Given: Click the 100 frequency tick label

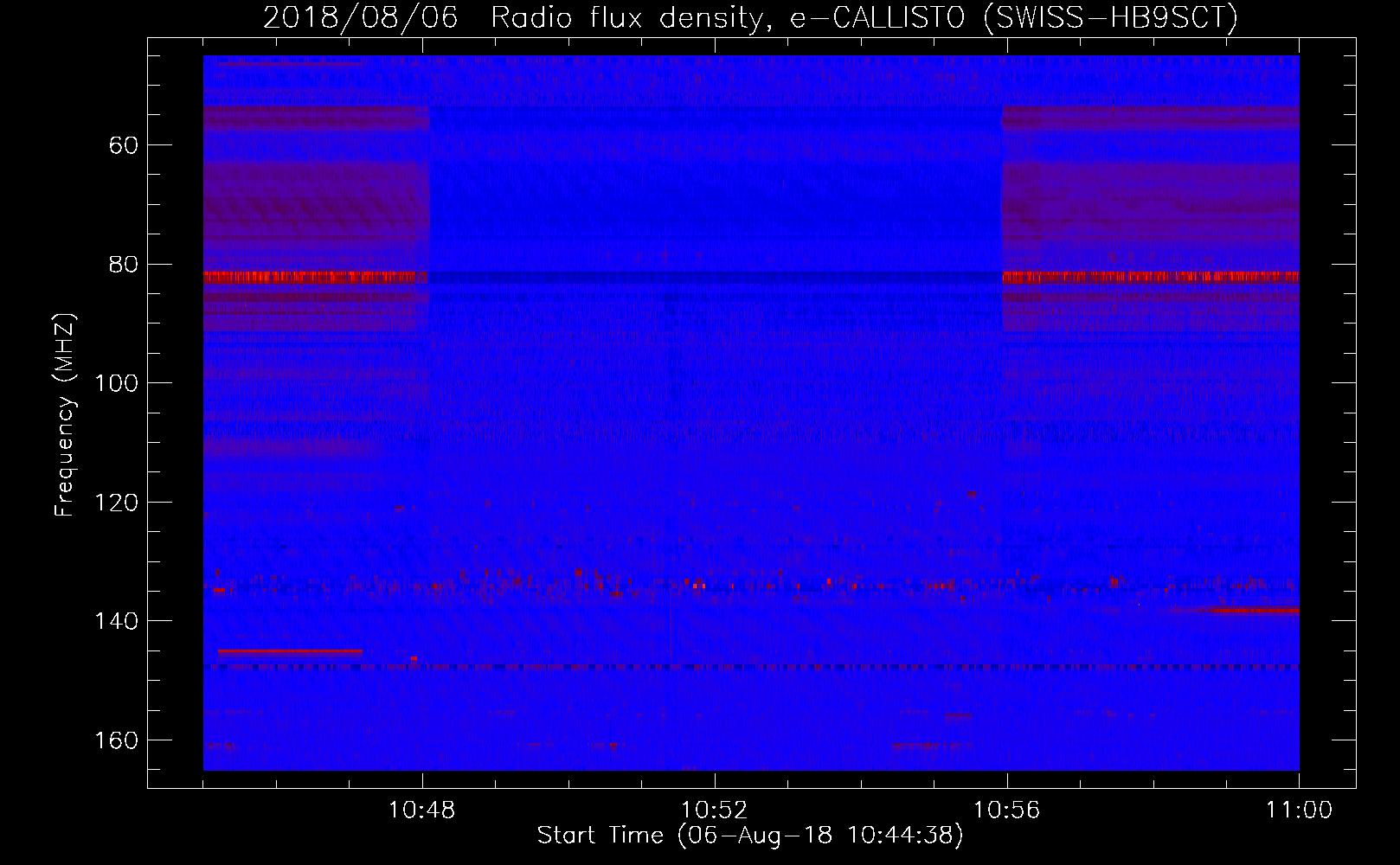Looking at the screenshot, I should tap(117, 383).
